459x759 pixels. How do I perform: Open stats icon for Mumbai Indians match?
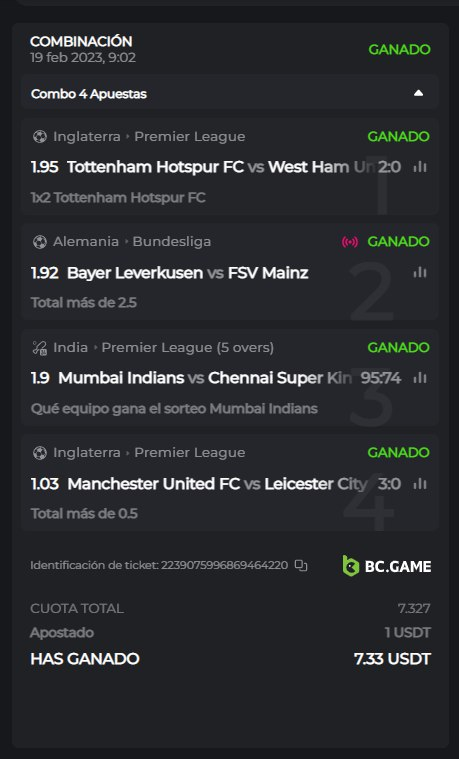[420, 378]
